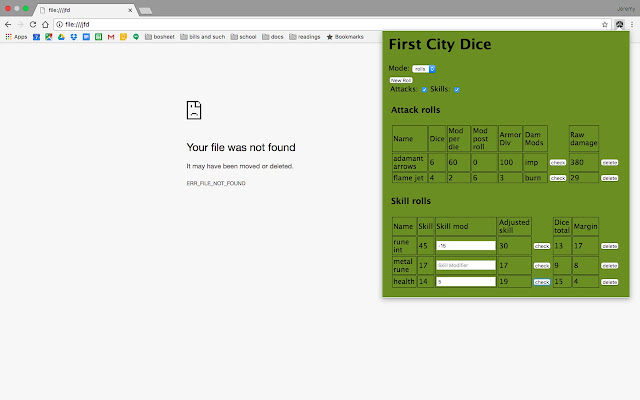The image size is (640, 400).
Task: Click the metal rune Skill Modifier field
Action: click(466, 265)
